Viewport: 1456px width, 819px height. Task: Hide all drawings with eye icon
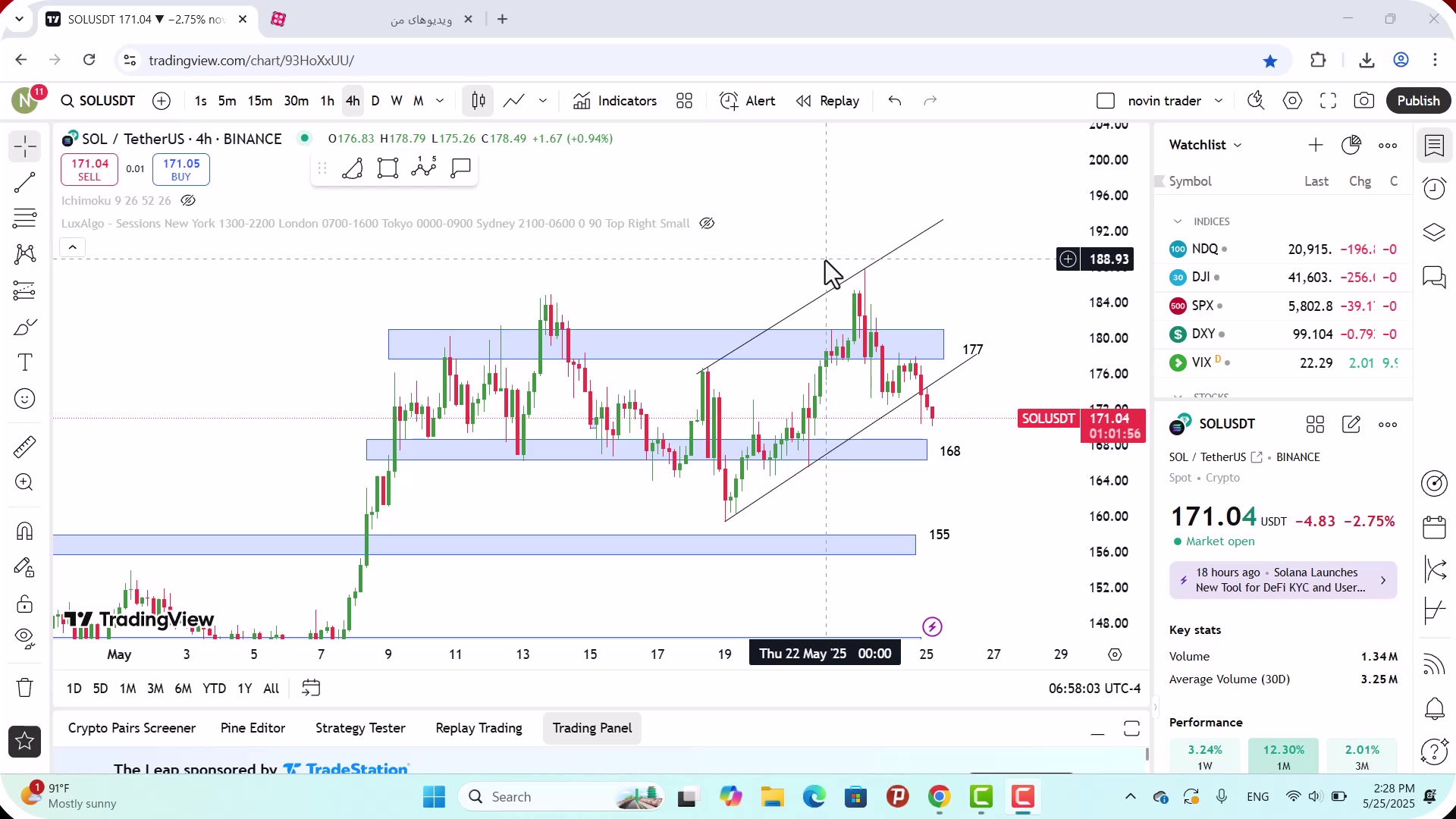pos(24,639)
